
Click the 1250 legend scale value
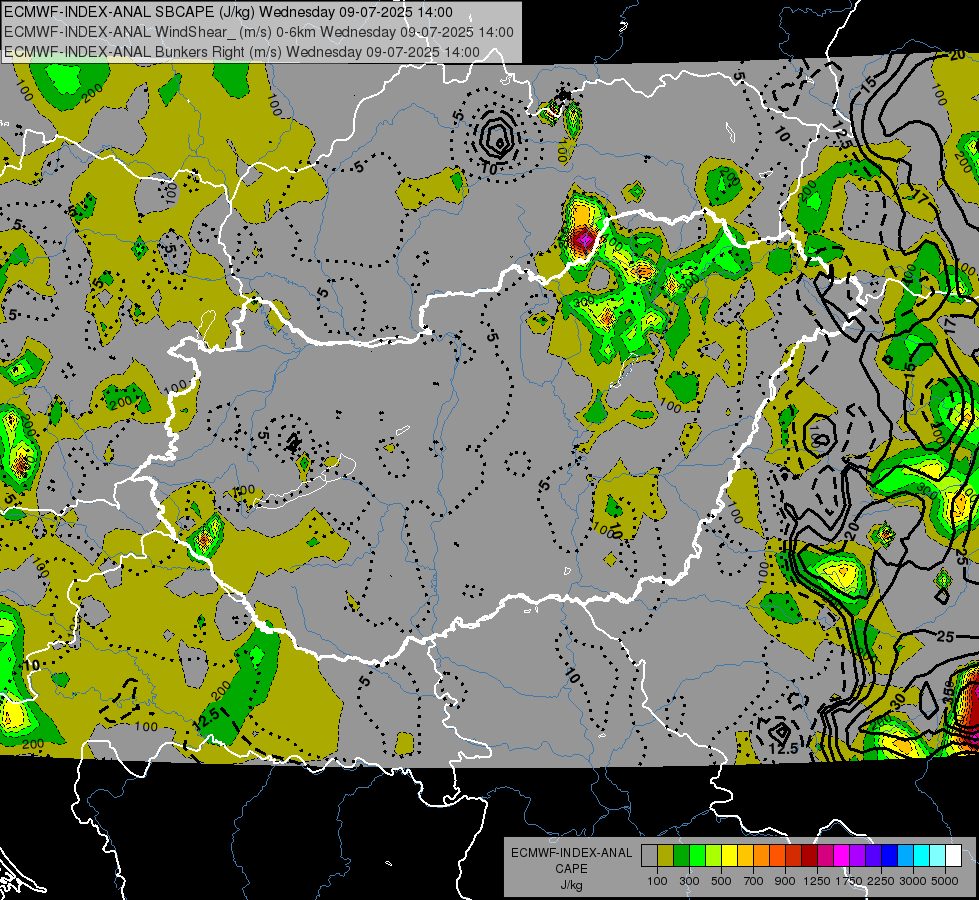(x=817, y=881)
